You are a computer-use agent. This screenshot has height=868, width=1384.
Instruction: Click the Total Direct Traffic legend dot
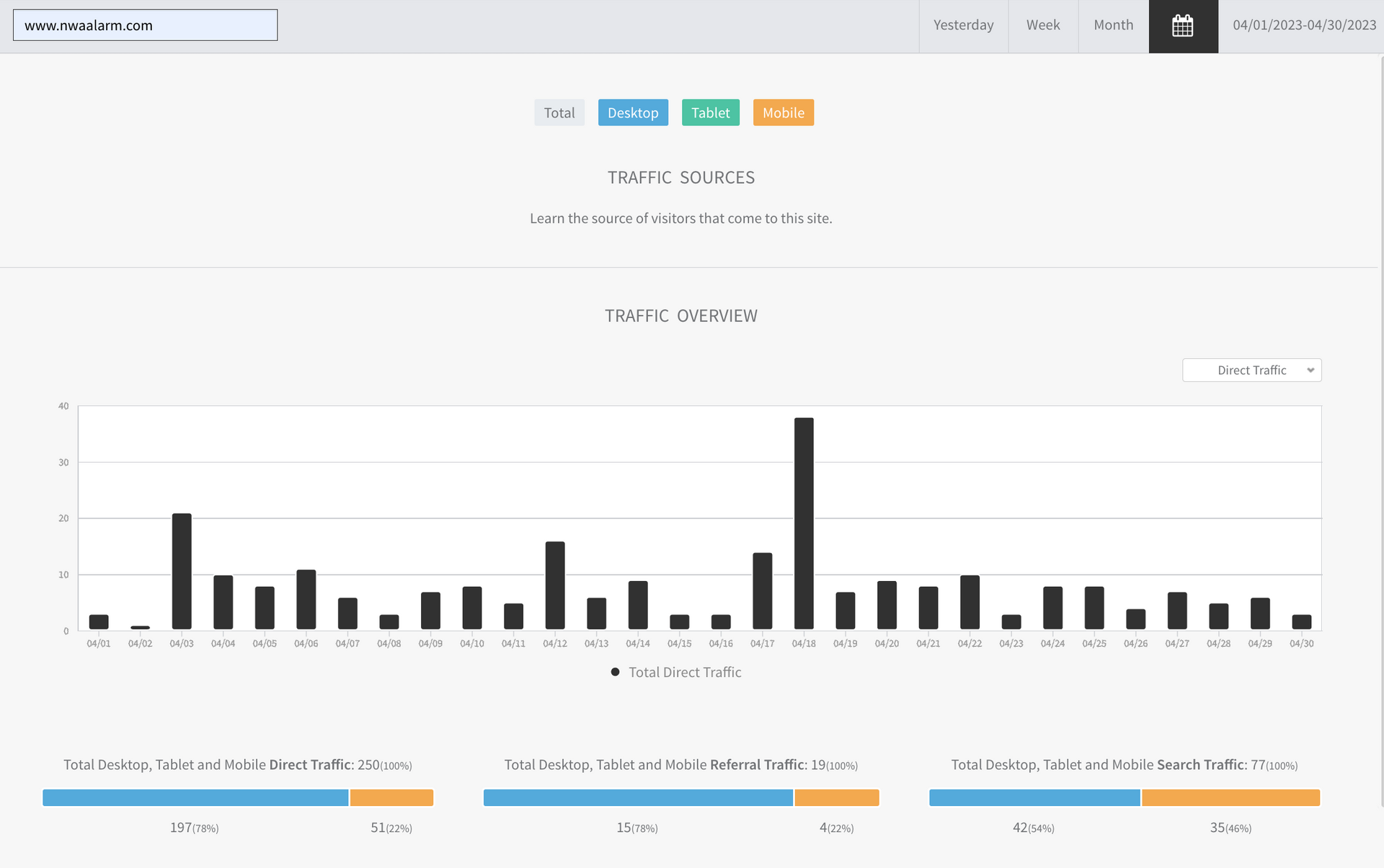[615, 672]
